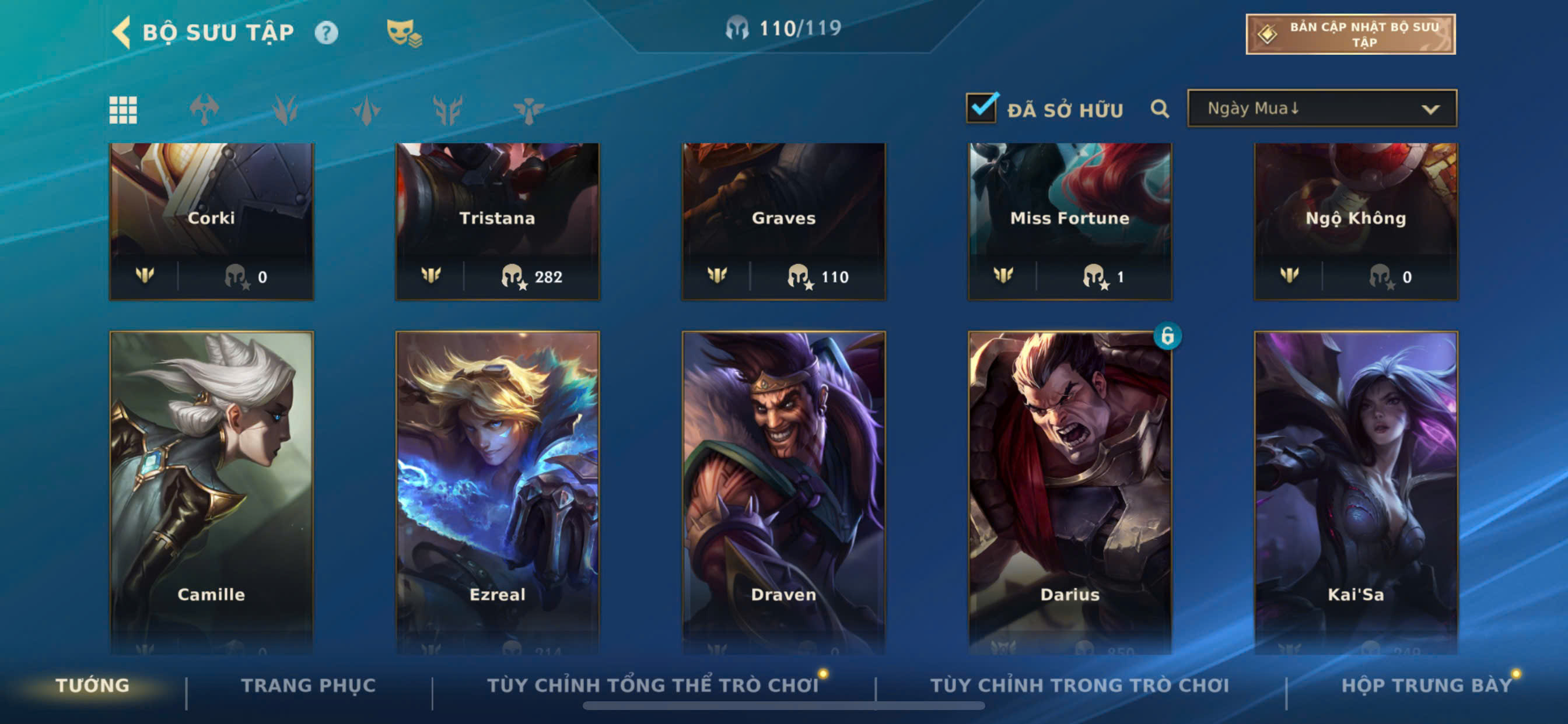Go back using the arrow beside BỘ SƯU TẬP

pyautogui.click(x=121, y=31)
